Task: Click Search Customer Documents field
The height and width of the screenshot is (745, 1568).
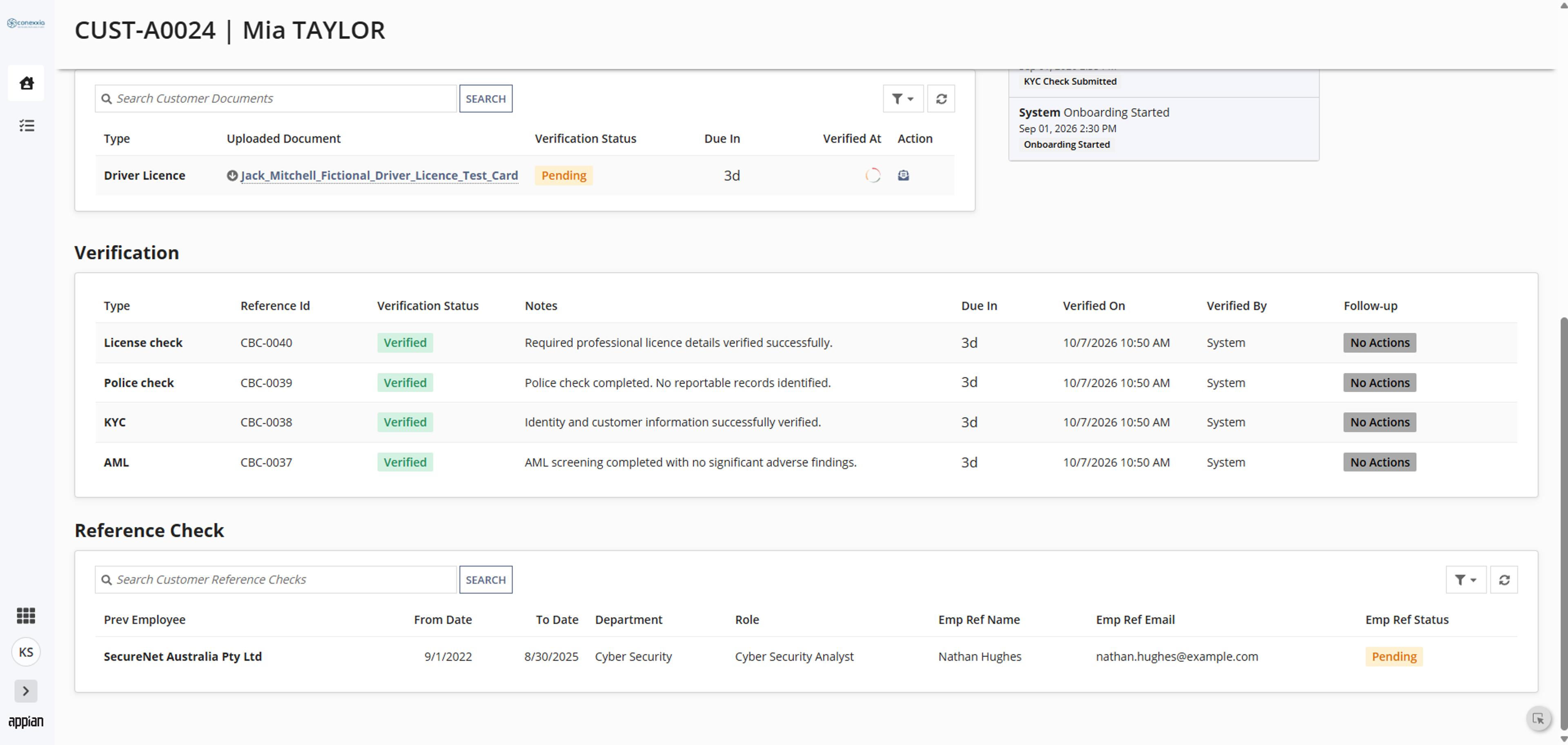Action: [275, 98]
